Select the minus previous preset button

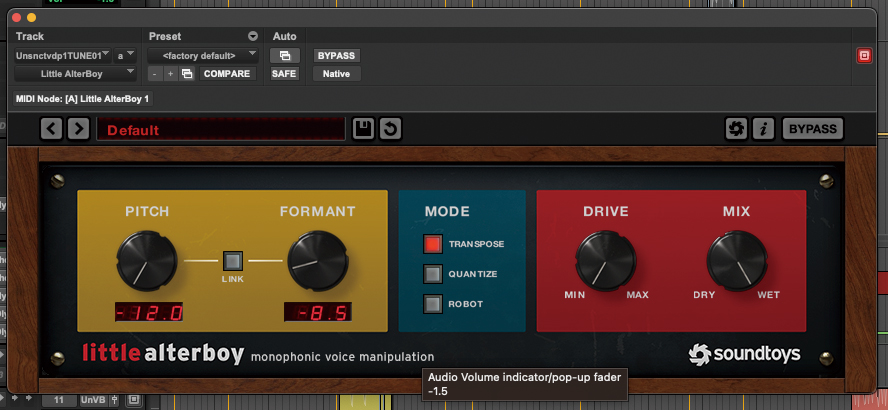pyautogui.click(x=154, y=74)
